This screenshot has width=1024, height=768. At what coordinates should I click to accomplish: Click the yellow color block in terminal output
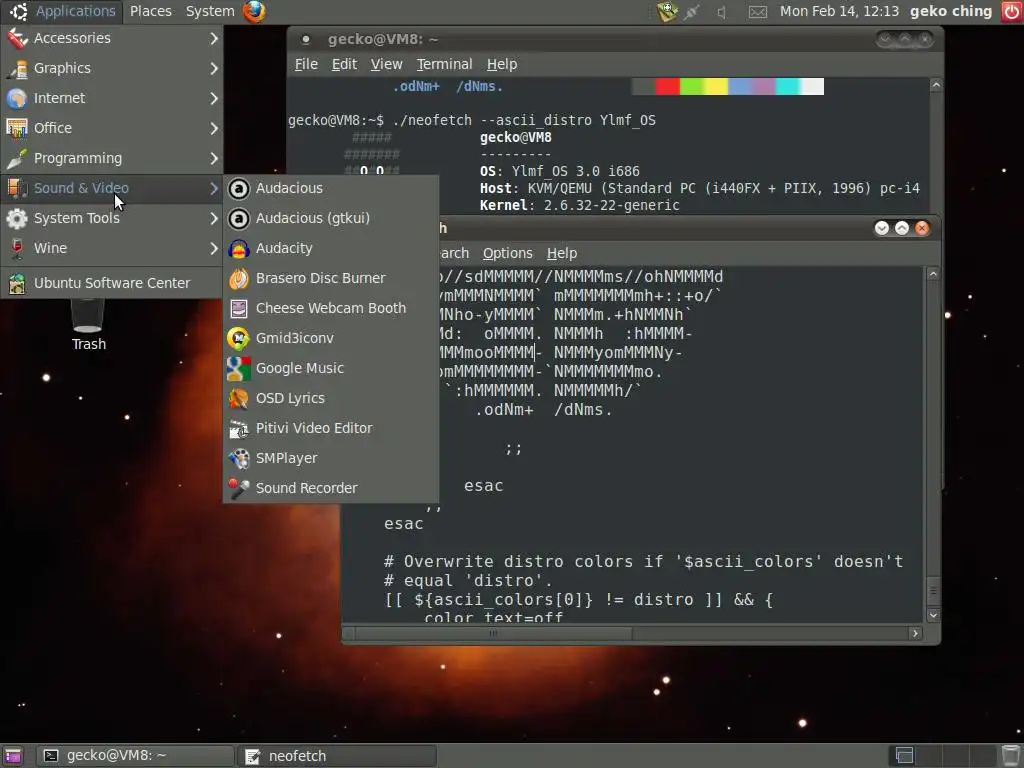point(716,86)
